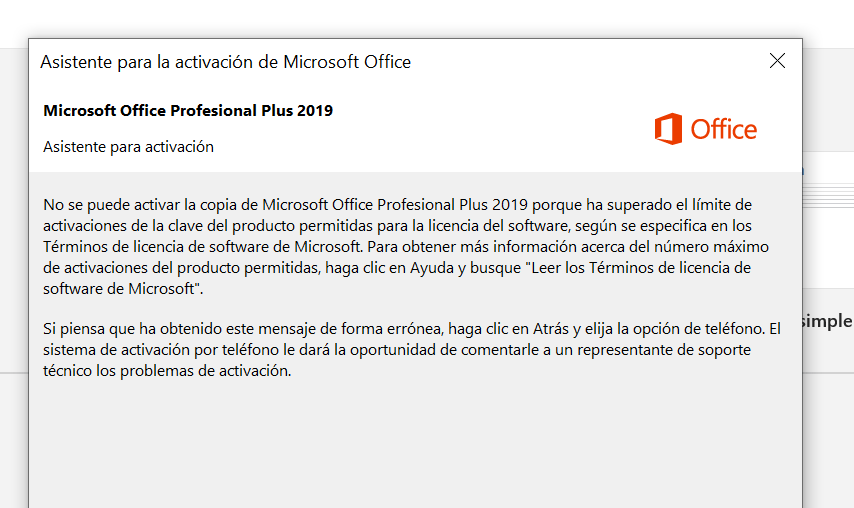The image size is (854, 508).
Task: Click the dialog title 'Asistente para la activación de Microsoft Office'
Action: (x=225, y=62)
